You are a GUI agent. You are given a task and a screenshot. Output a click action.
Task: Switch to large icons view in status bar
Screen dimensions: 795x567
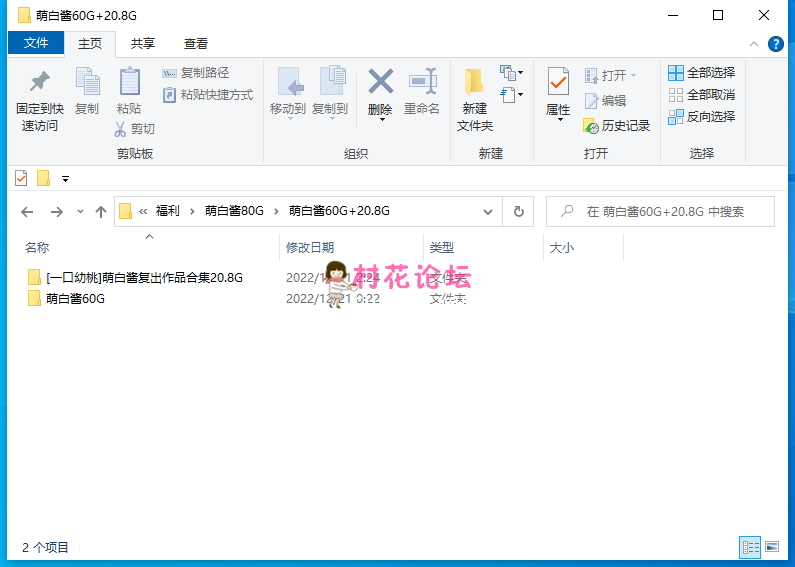[771, 547]
